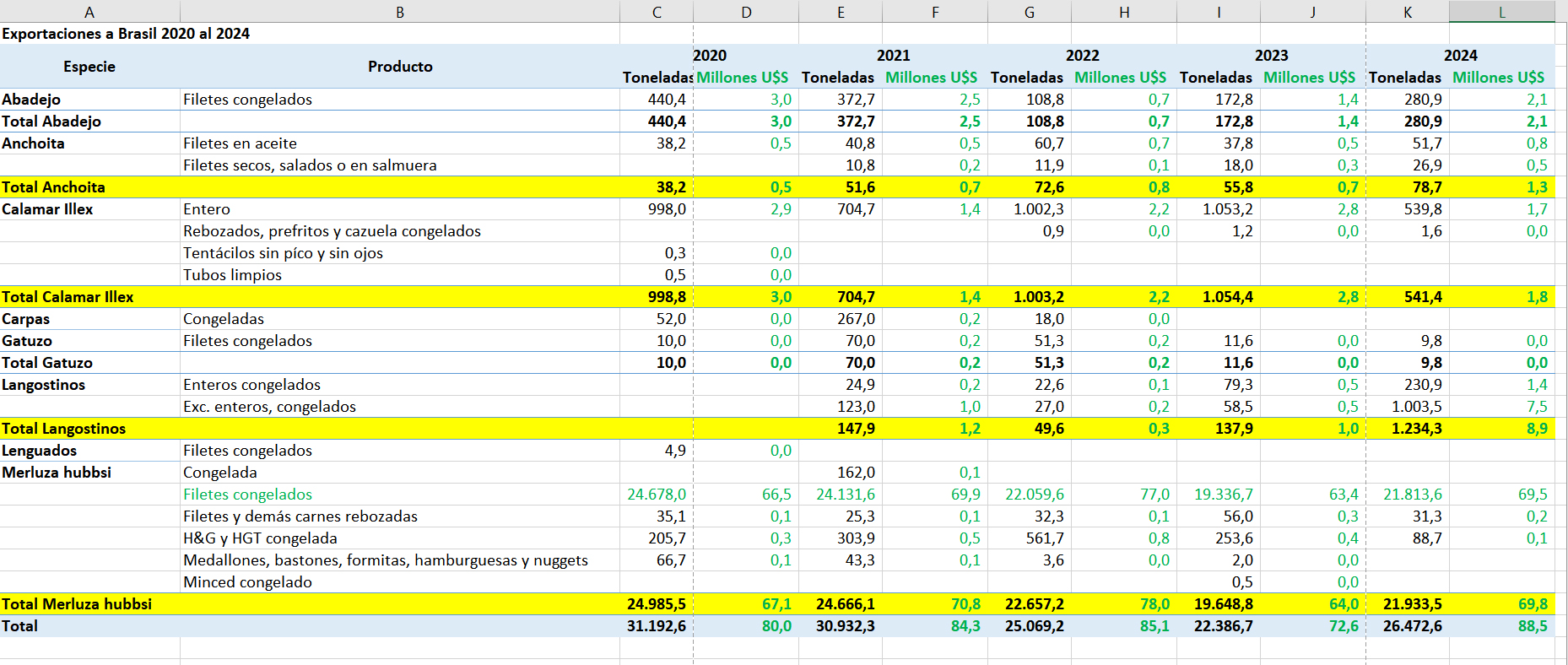This screenshot has width=1568, height=665.
Task: Click the 'Total Merluza hubbsi' label
Action: coord(77,604)
